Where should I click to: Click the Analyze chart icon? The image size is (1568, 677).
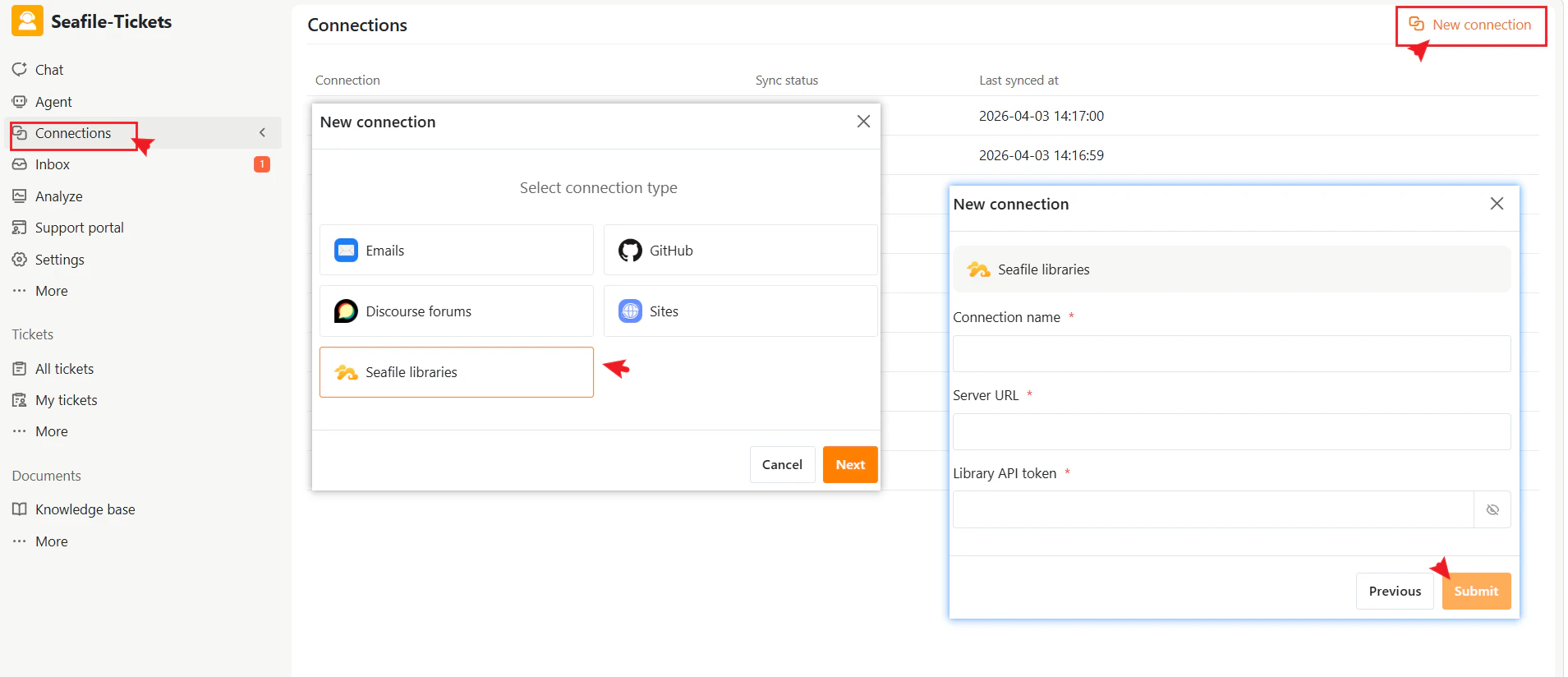(x=20, y=196)
